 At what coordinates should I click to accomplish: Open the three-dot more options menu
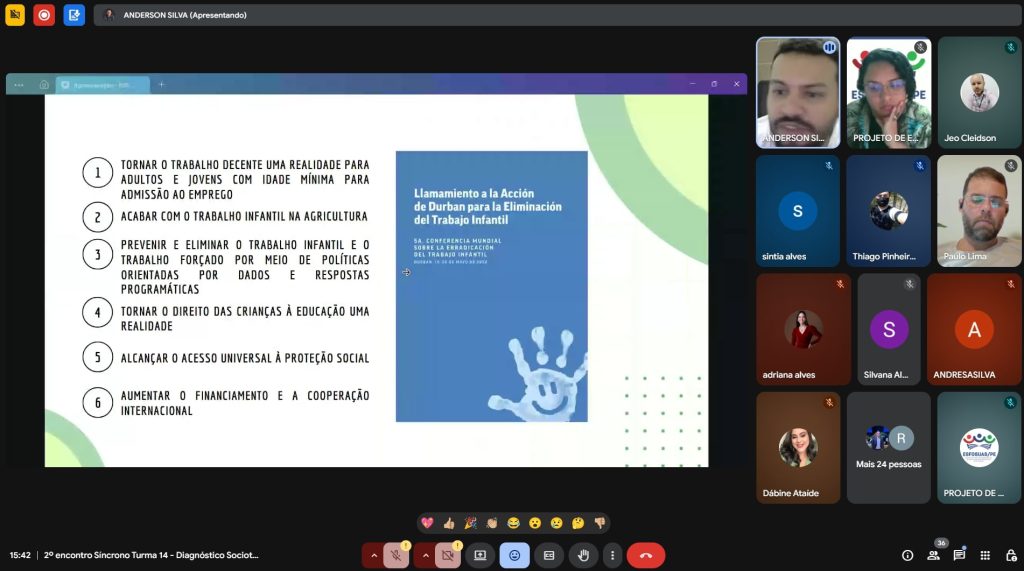612,555
